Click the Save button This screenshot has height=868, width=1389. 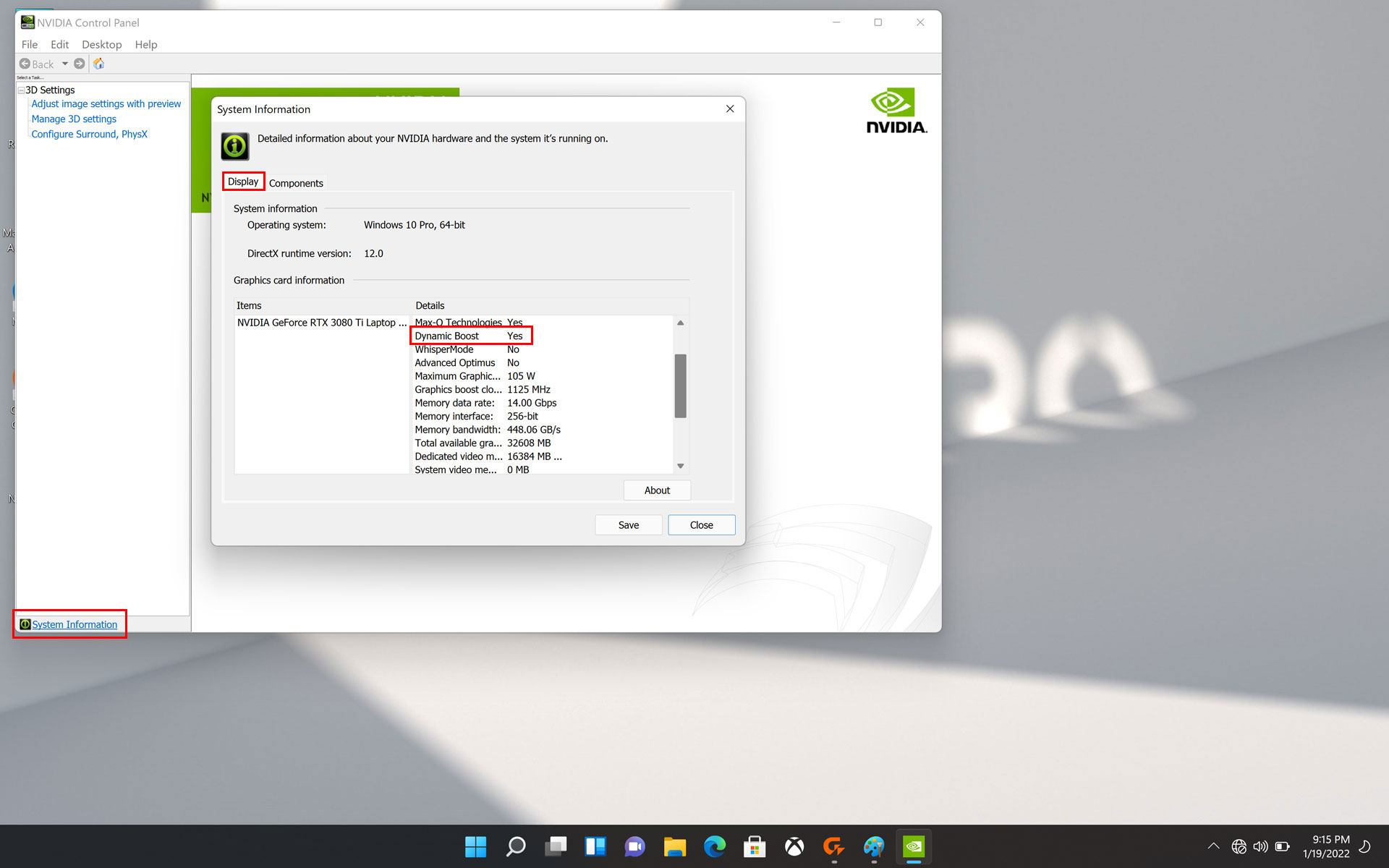pyautogui.click(x=629, y=525)
